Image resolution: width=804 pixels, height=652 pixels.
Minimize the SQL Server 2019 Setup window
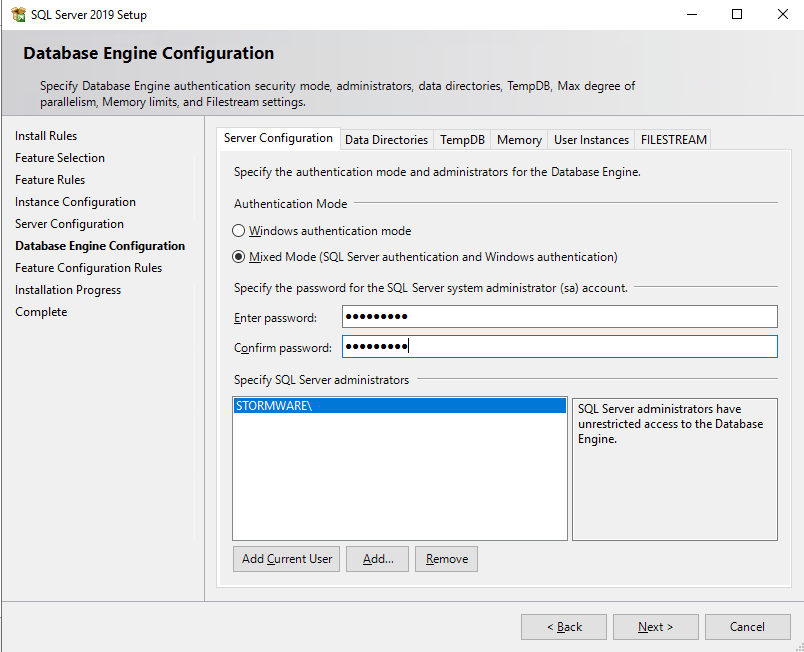(x=692, y=14)
